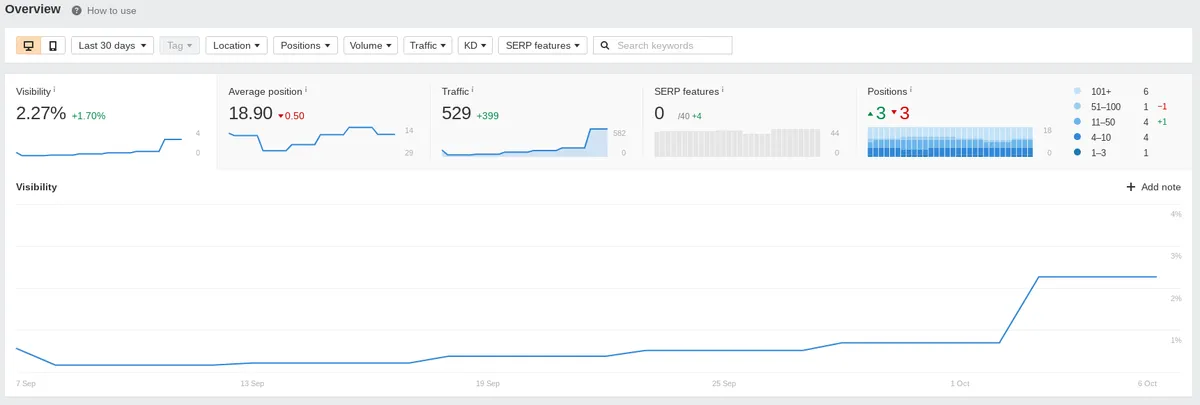Click the 13 Sep date on the chart axis
The height and width of the screenshot is (405, 1200).
[x=252, y=383]
